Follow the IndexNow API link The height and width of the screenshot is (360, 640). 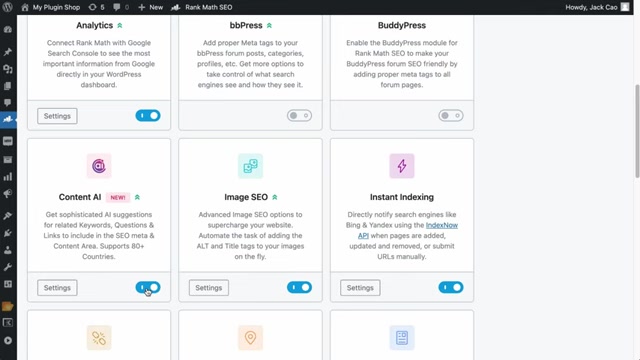tap(408, 230)
